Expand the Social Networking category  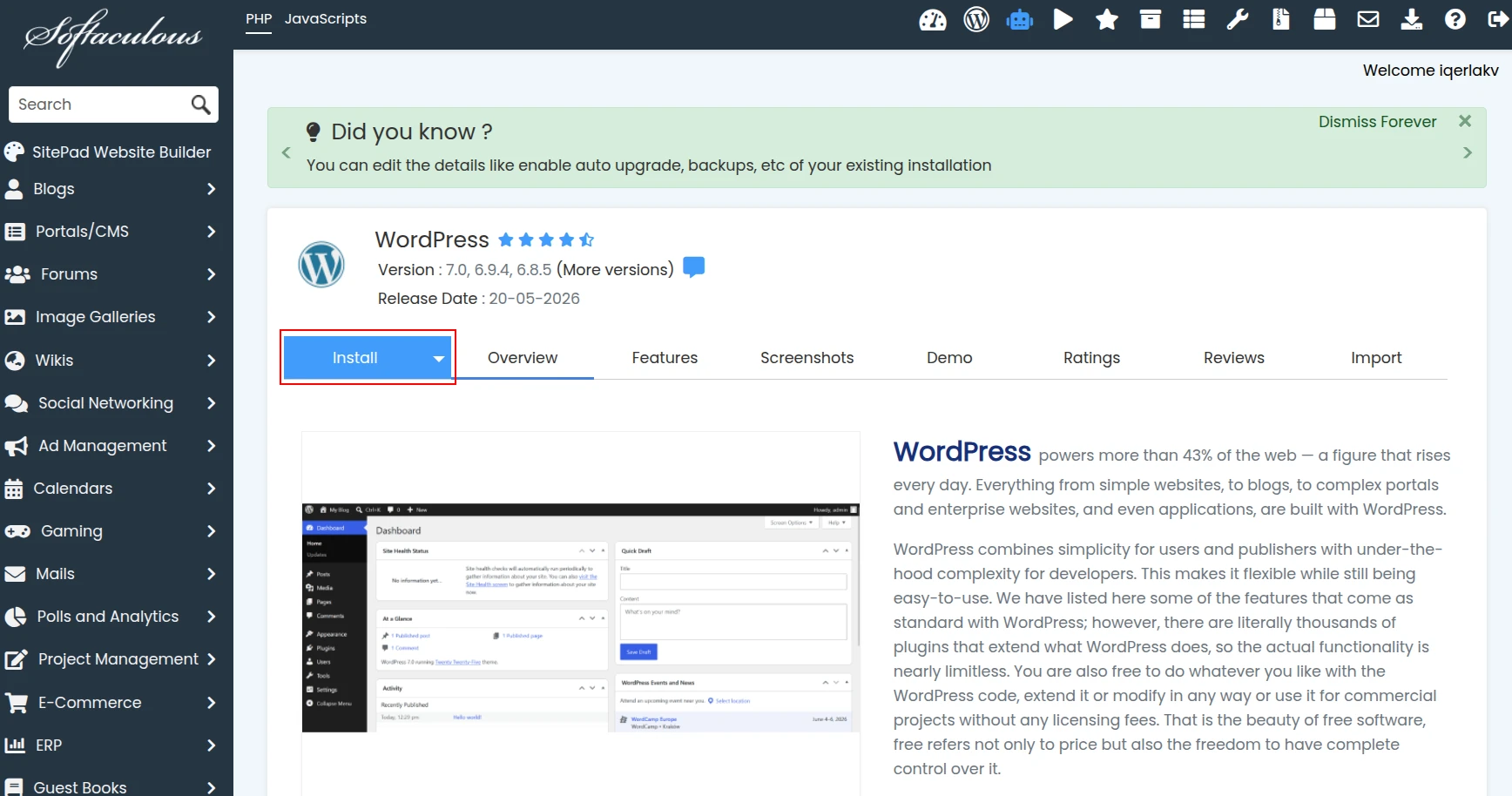[211, 403]
